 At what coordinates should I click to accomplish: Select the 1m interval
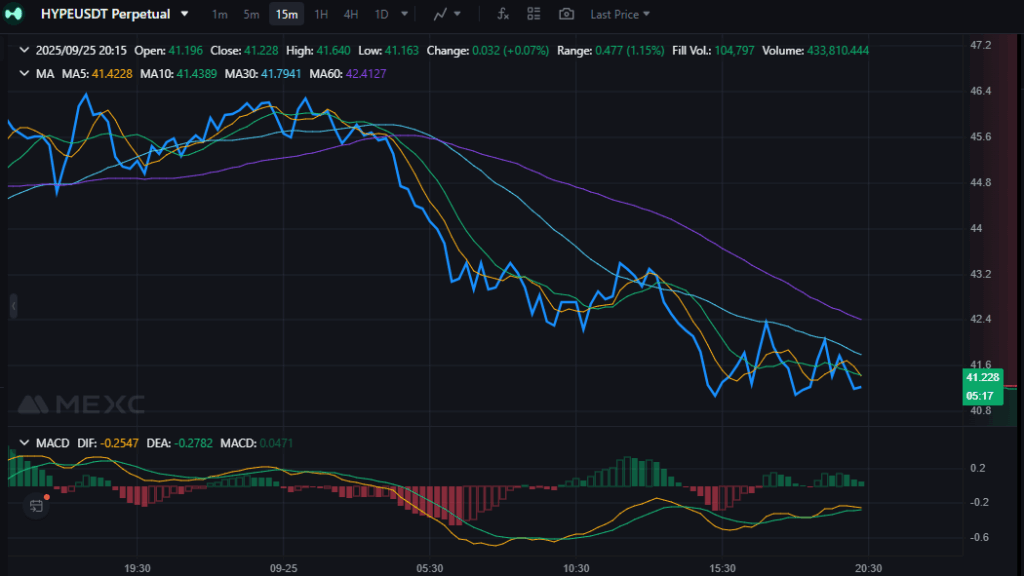coord(220,14)
